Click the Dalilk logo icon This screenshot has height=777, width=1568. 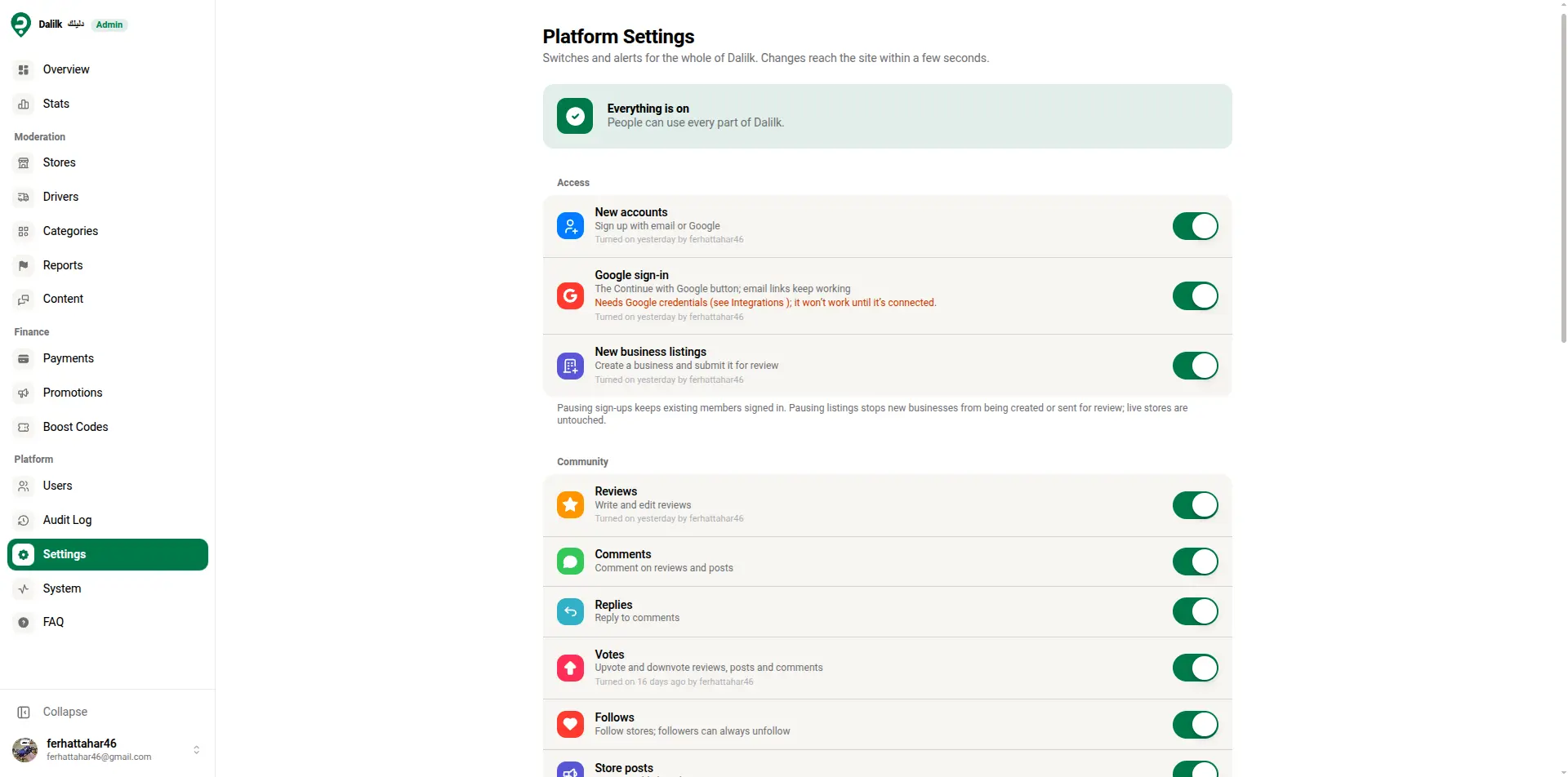21,24
